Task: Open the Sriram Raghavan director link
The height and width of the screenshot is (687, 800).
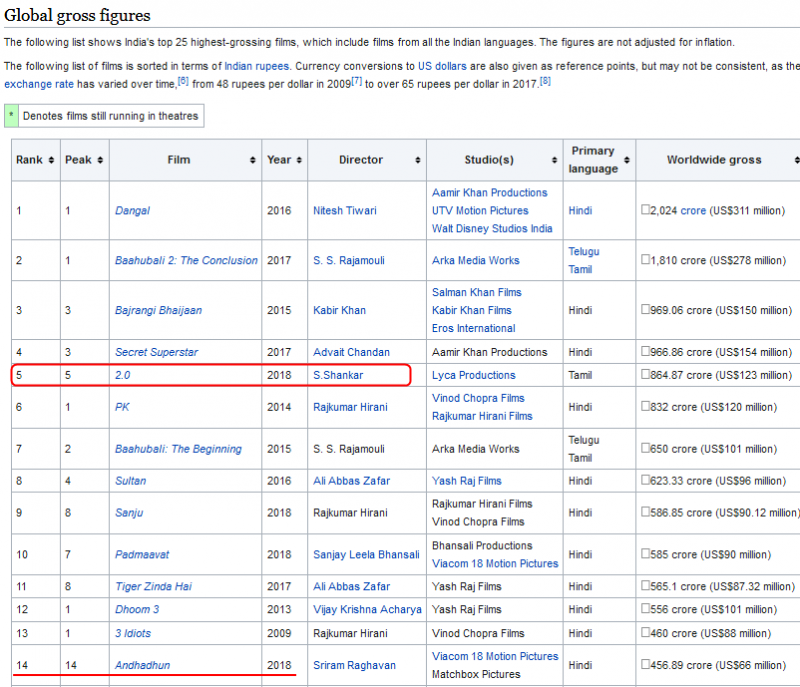Action: click(355, 666)
